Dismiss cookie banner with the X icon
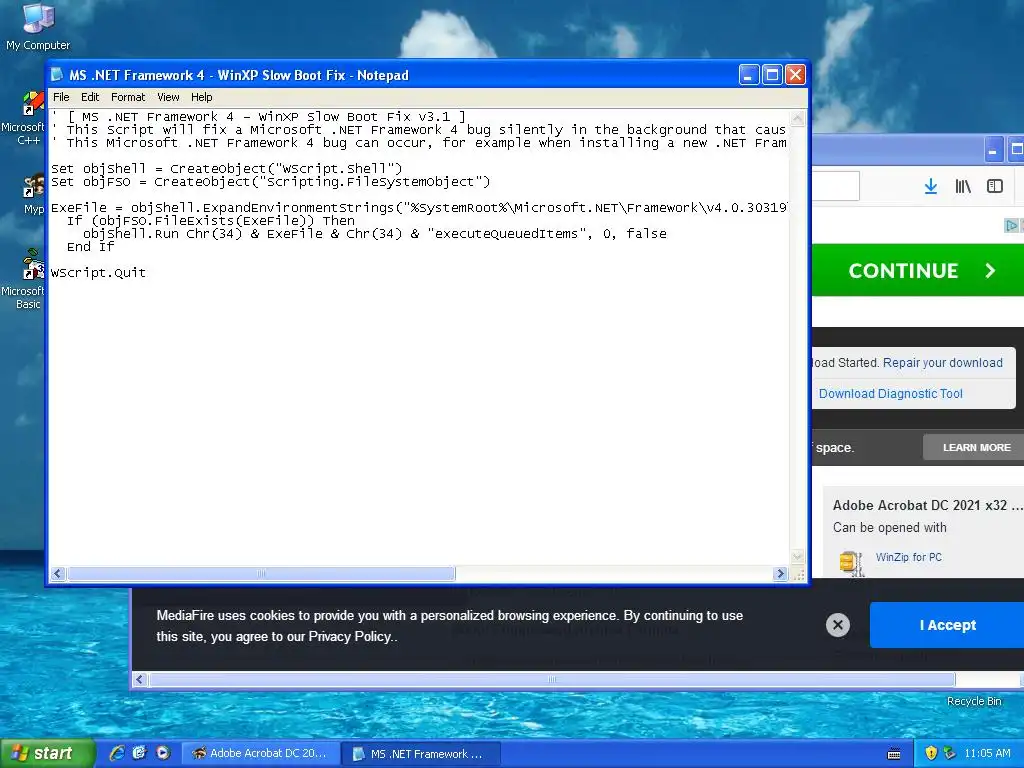This screenshot has width=1024, height=768. point(838,625)
